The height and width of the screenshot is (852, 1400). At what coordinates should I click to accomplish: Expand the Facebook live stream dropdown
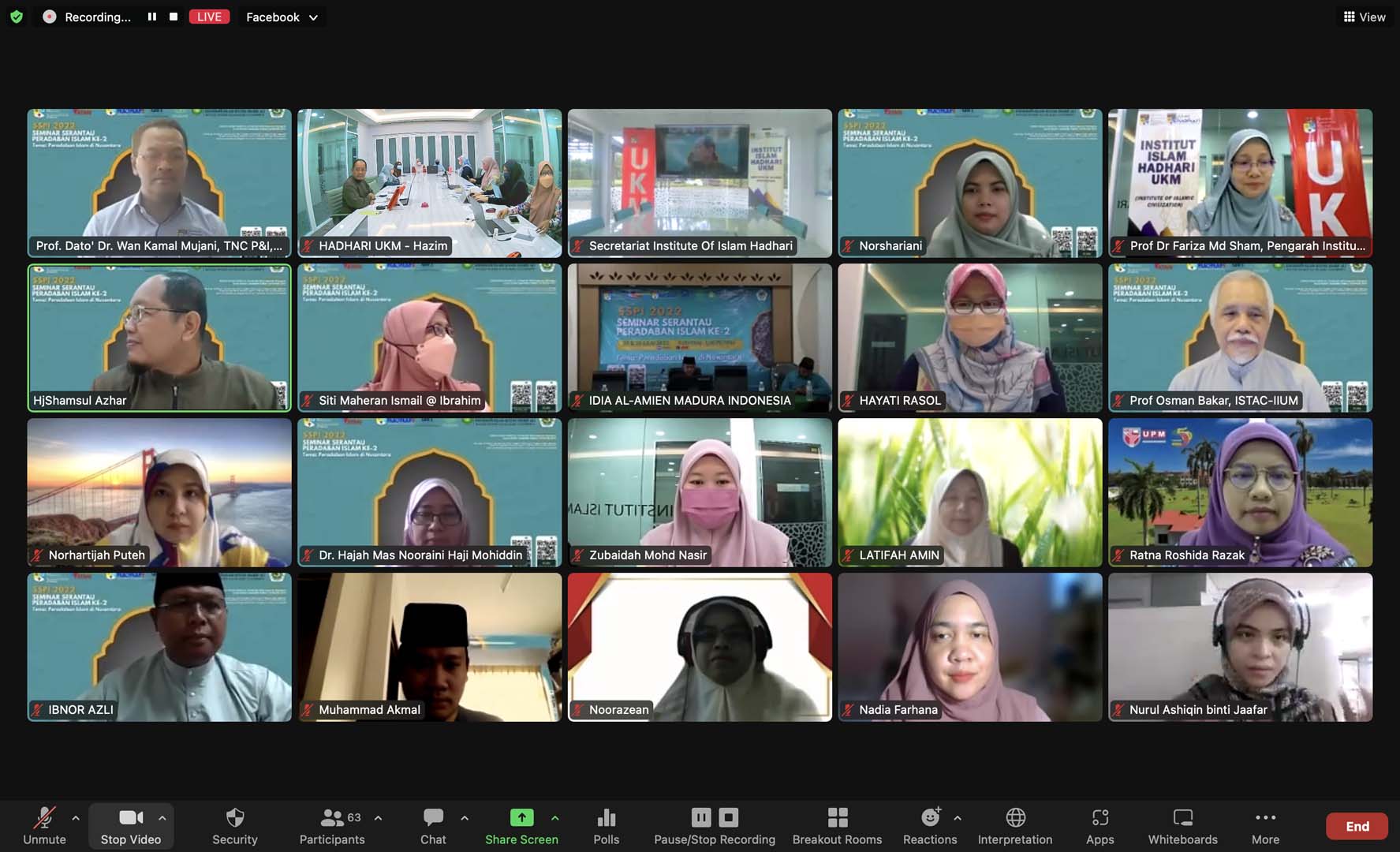(282, 17)
